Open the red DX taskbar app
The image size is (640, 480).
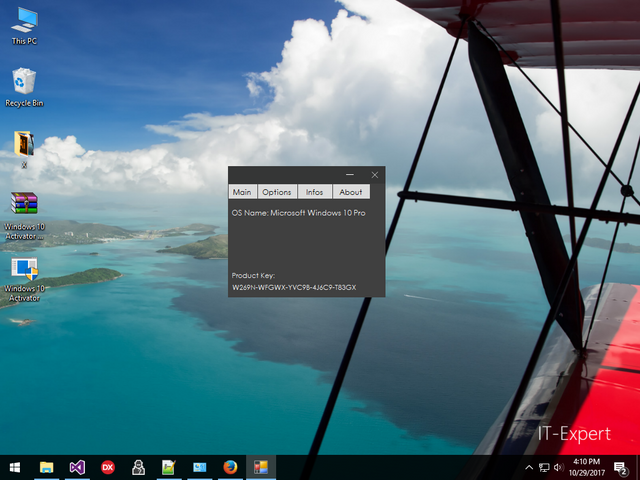coord(108,467)
